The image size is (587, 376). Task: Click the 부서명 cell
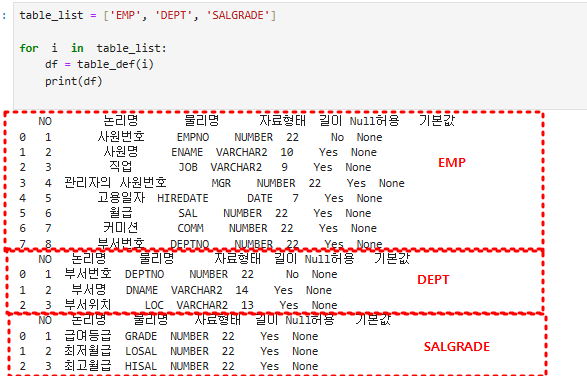(89, 289)
